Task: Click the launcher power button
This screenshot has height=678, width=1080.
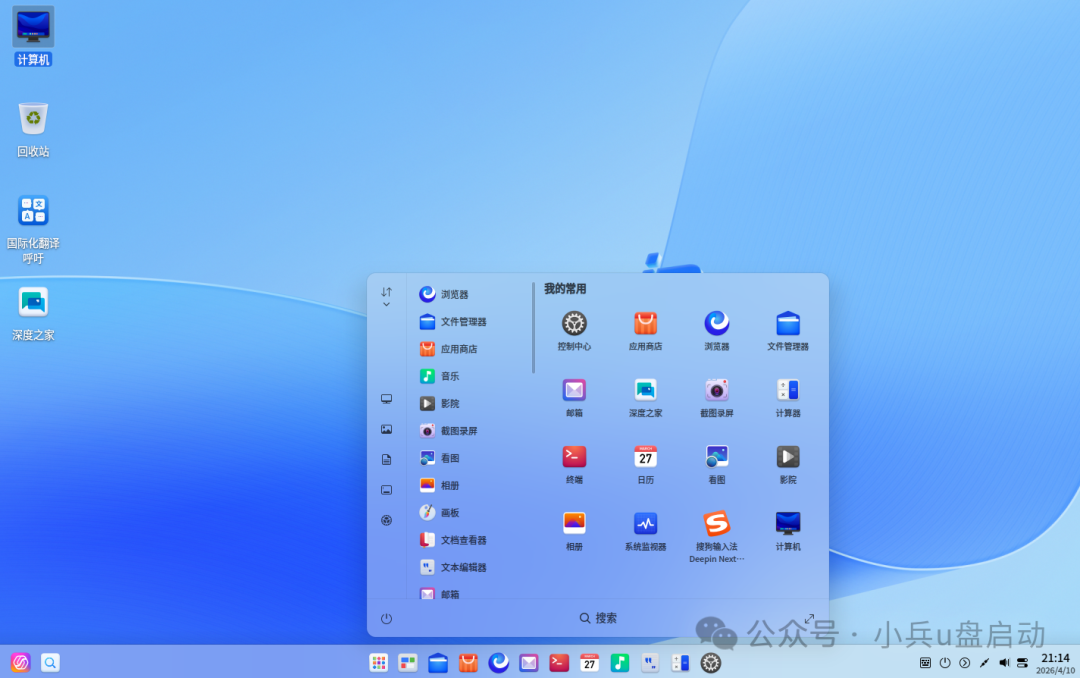Action: 386,619
